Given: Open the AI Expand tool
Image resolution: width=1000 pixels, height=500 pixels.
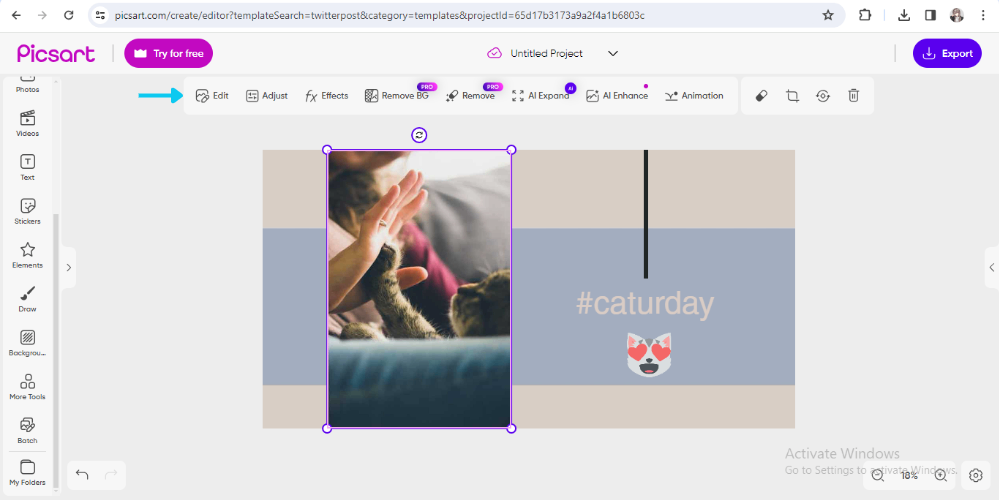Looking at the screenshot, I should [540, 96].
